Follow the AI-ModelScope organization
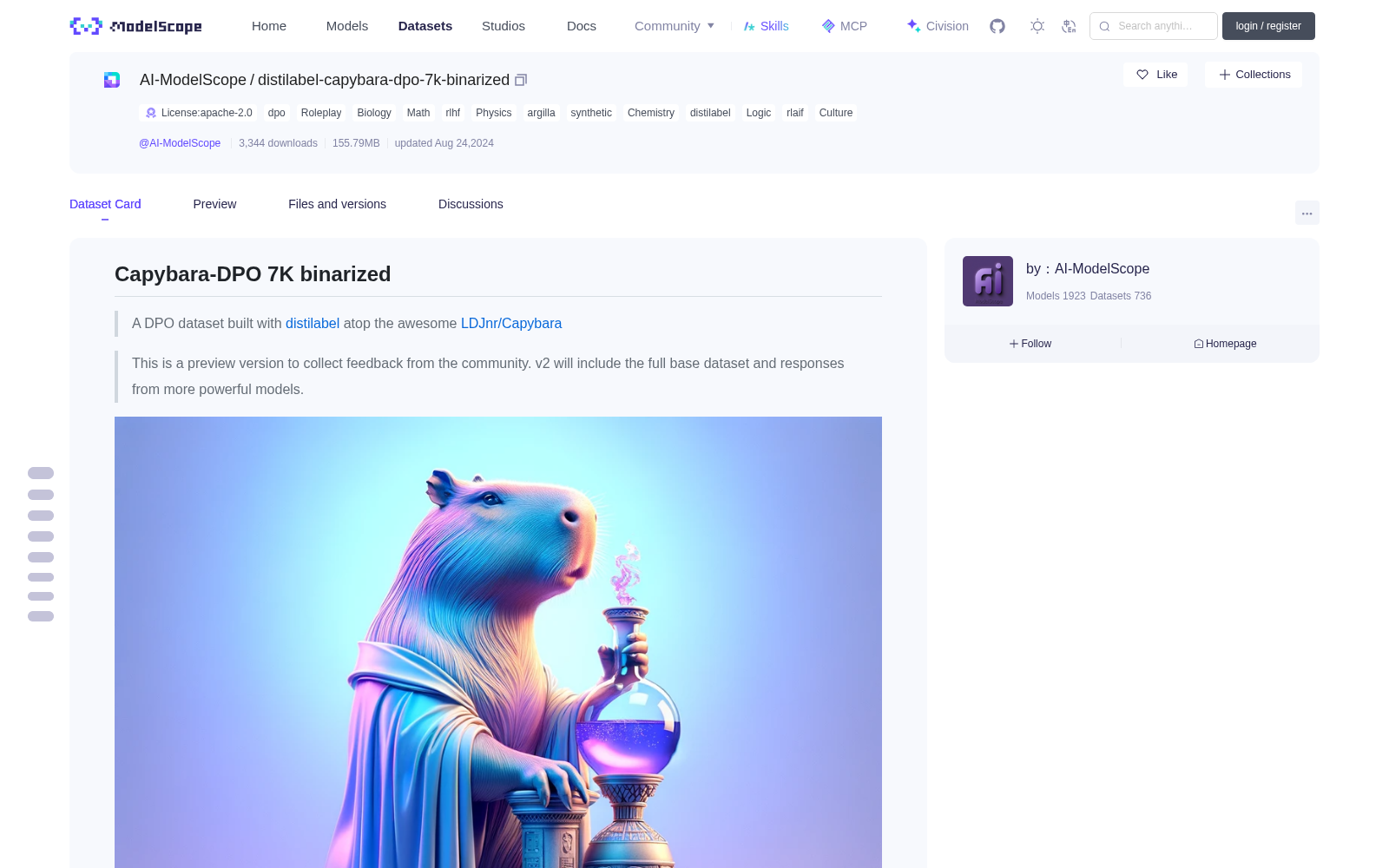Viewport: 1389px width, 868px height. pyautogui.click(x=1030, y=344)
